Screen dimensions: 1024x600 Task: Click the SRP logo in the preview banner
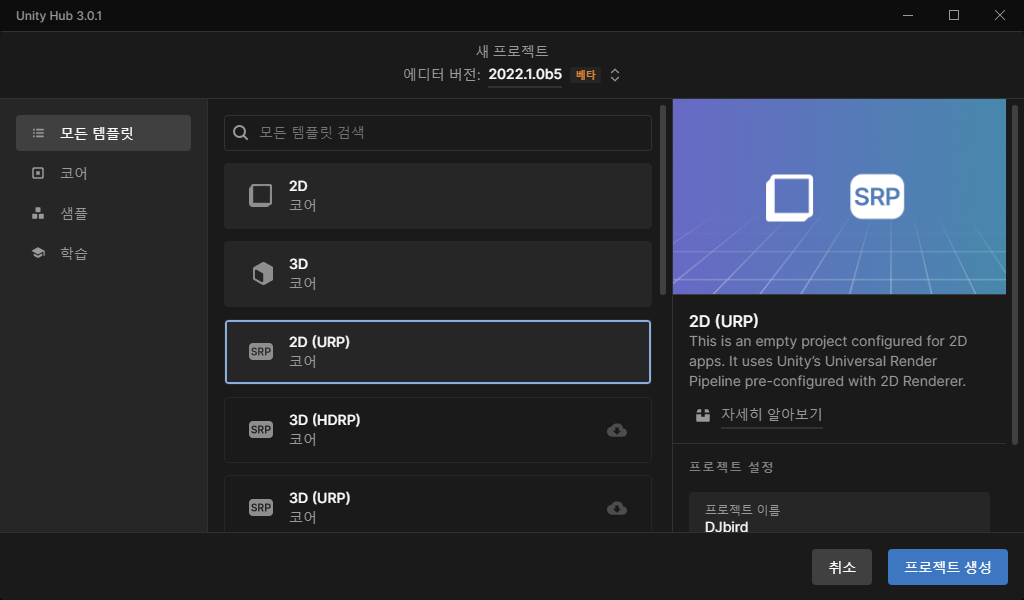click(876, 196)
